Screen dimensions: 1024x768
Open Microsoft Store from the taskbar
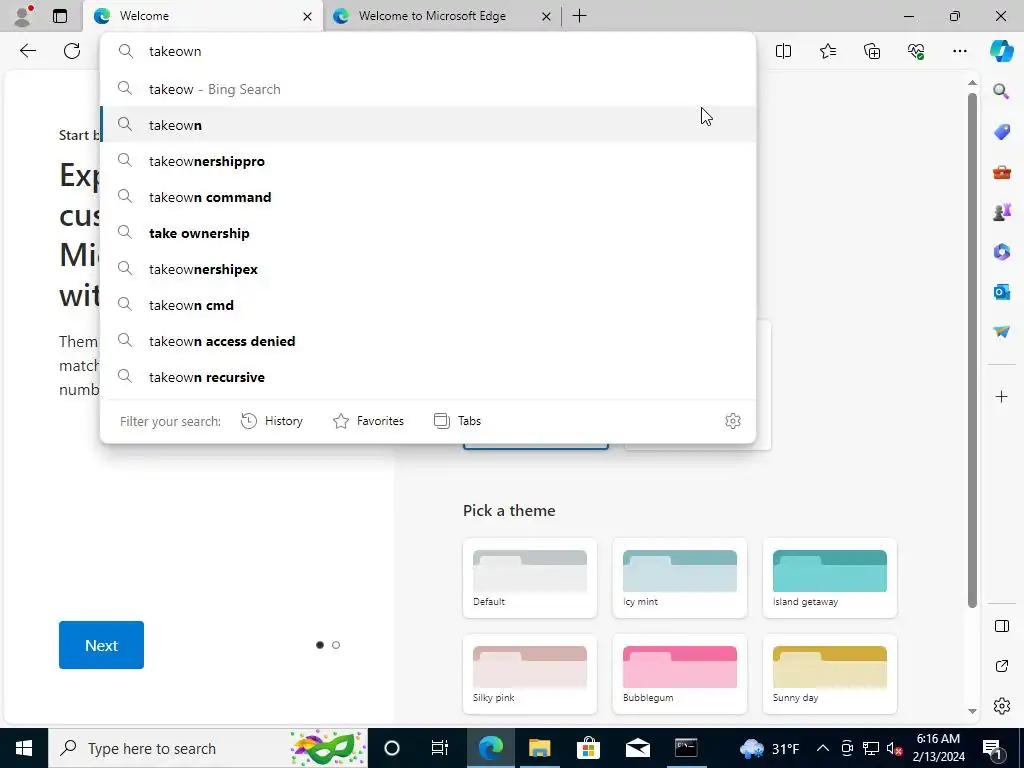click(x=588, y=748)
